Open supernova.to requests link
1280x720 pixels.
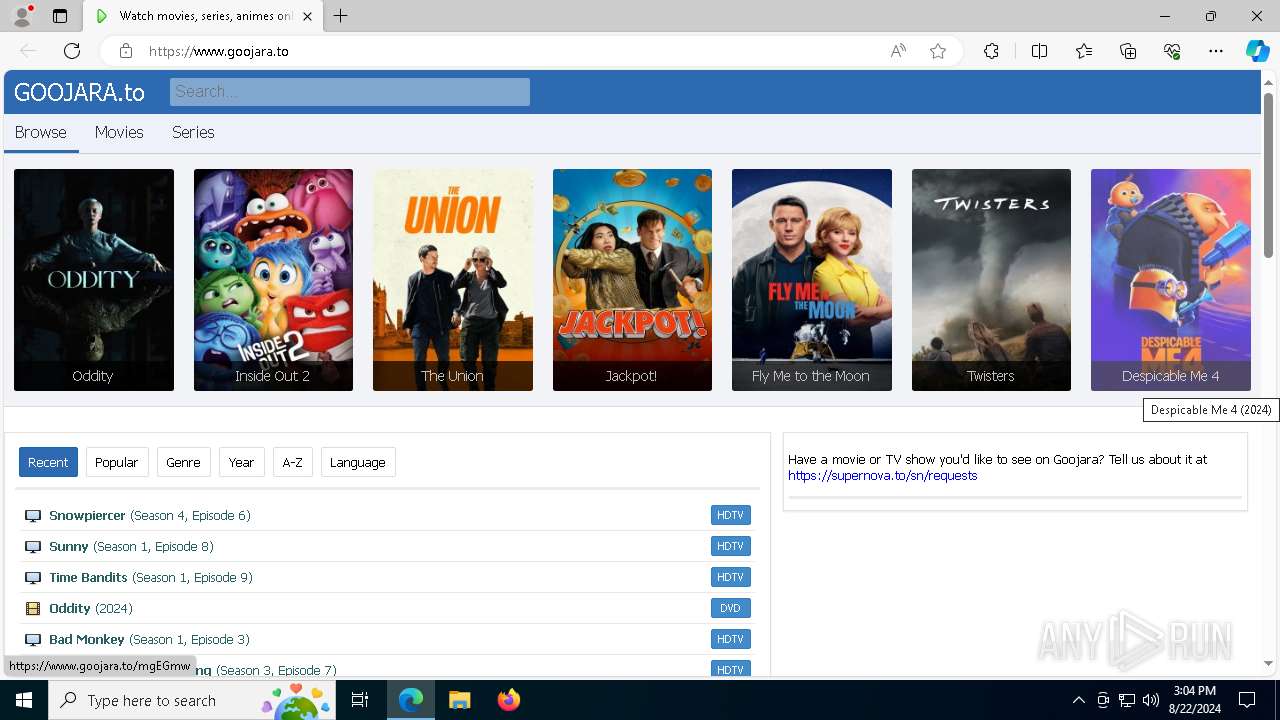pos(882,476)
